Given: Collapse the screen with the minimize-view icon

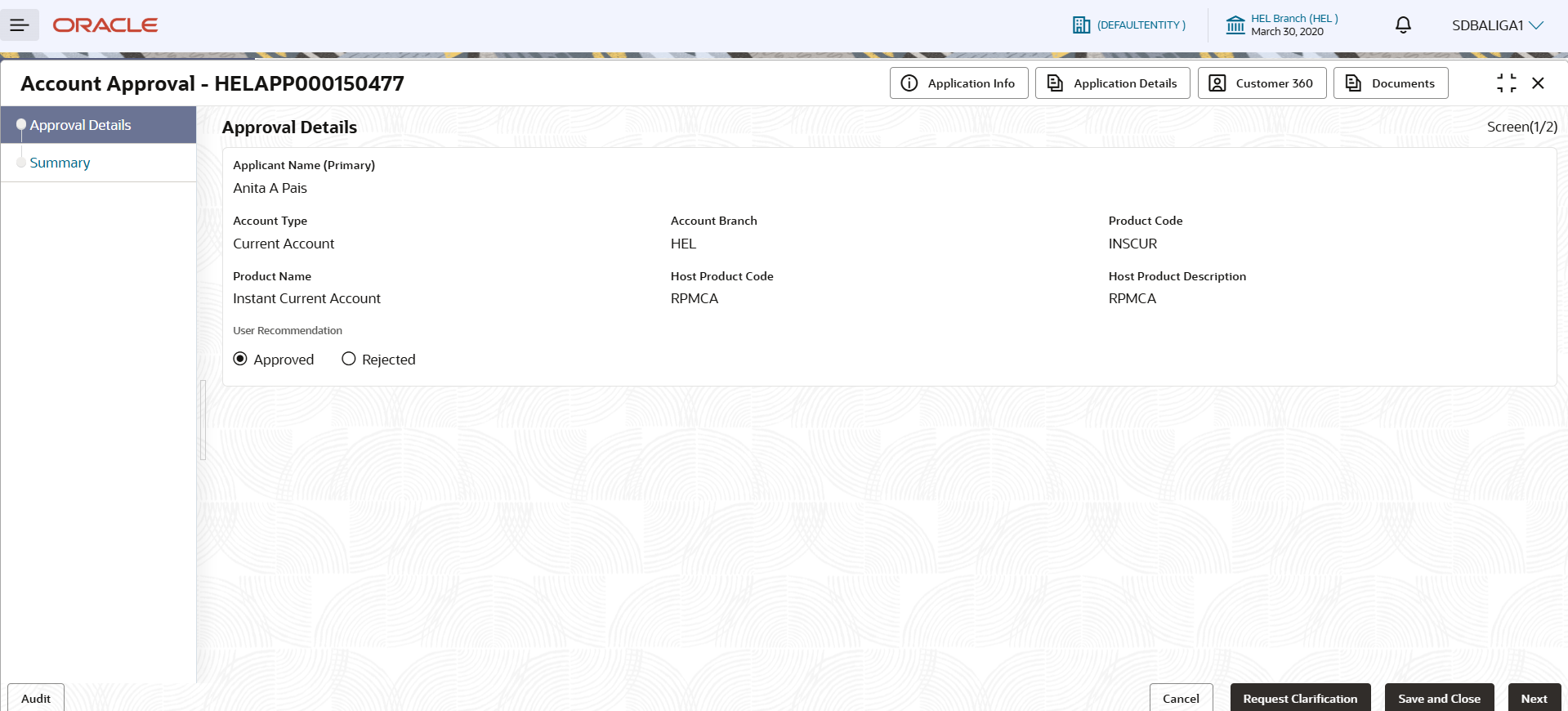Looking at the screenshot, I should coord(1506,83).
